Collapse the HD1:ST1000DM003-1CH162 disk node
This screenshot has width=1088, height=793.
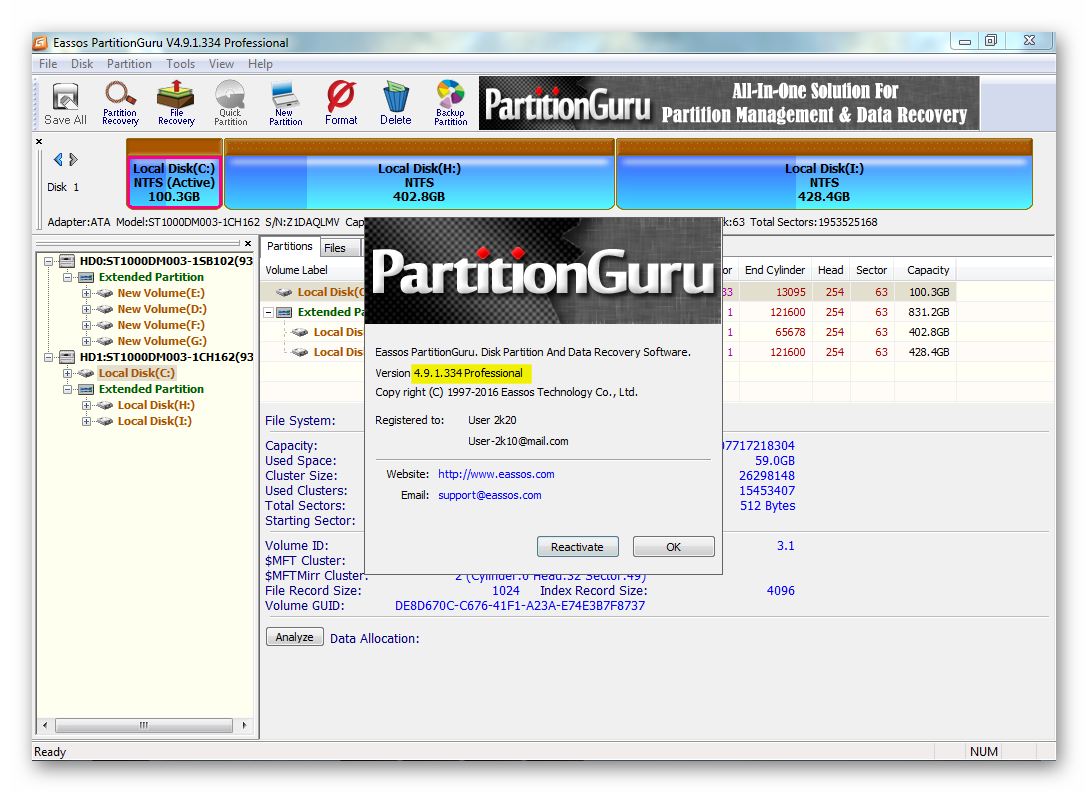(x=48, y=357)
